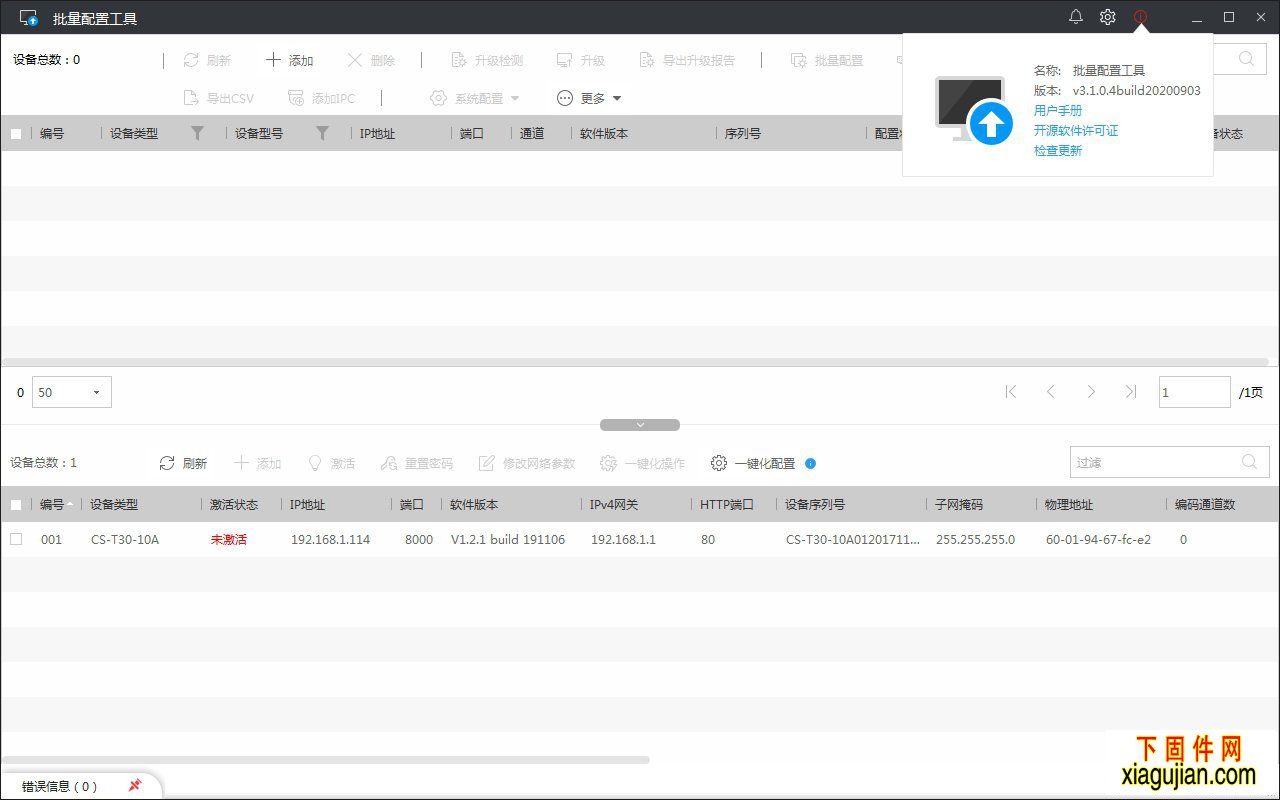Click search magnifier in 过滤 field
Image resolution: width=1280 pixels, height=800 pixels.
point(1249,462)
